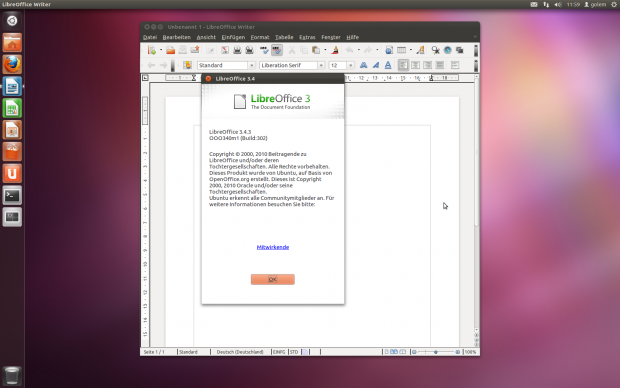620x388 pixels.
Task: Open the Datei menu
Action: click(x=150, y=37)
